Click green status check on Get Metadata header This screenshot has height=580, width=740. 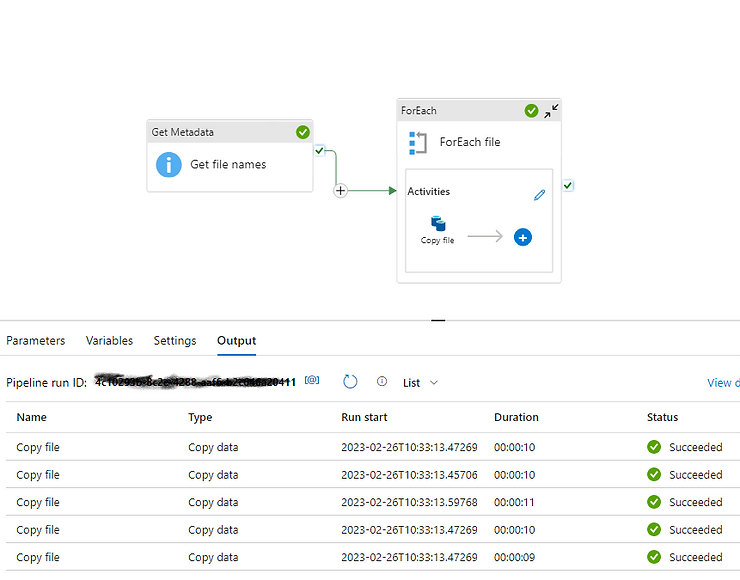(x=302, y=132)
